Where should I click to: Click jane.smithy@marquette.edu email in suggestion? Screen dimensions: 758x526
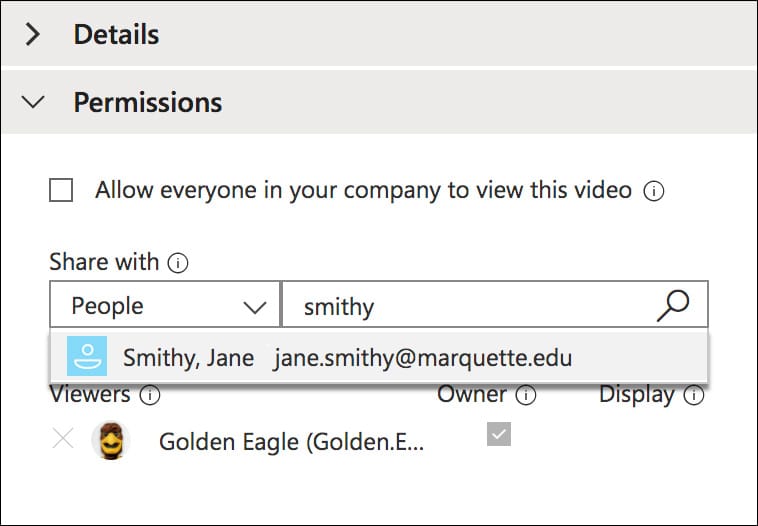423,357
